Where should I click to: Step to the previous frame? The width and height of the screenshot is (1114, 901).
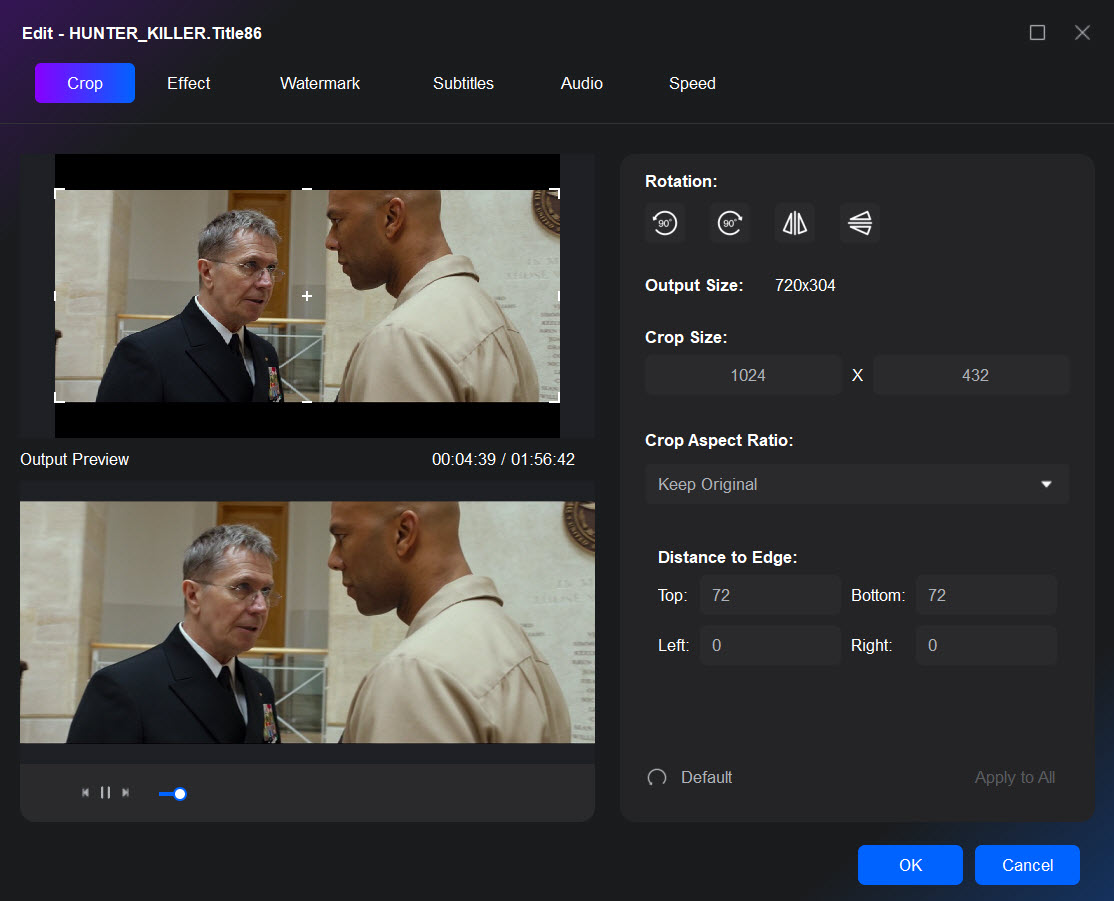click(x=86, y=793)
